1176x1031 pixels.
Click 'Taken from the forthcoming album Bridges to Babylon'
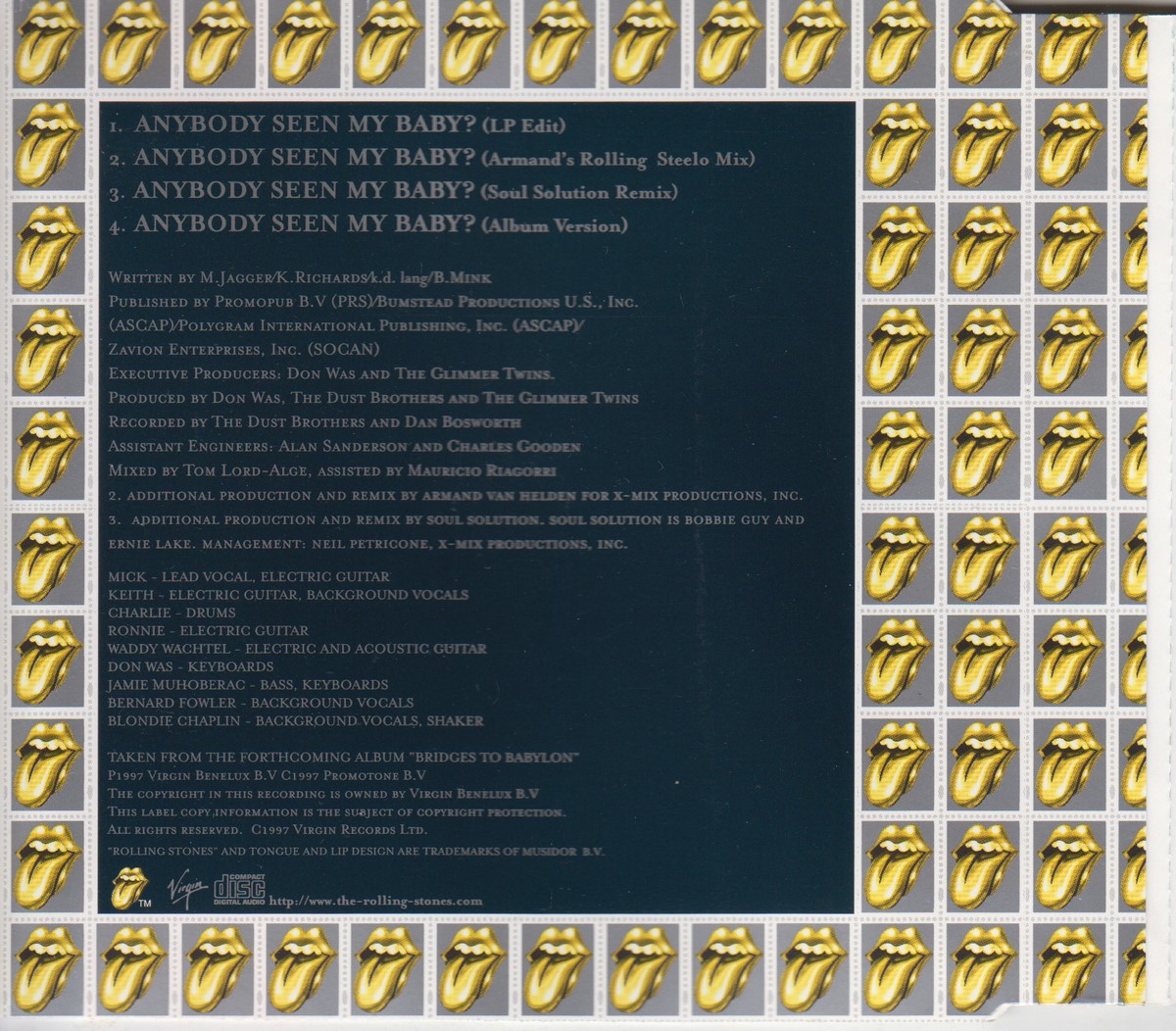(346, 758)
